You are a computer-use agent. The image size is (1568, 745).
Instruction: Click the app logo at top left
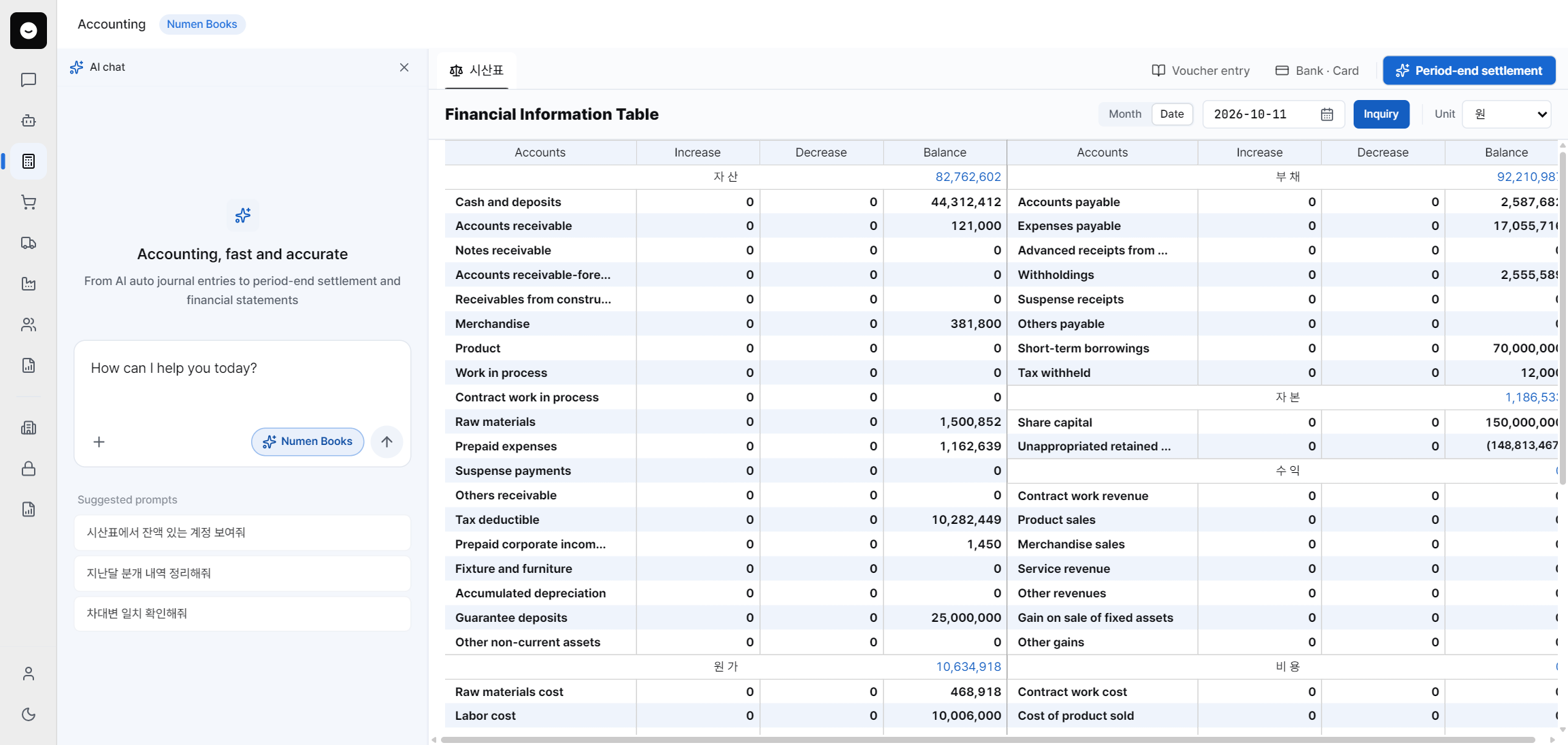[x=29, y=31]
